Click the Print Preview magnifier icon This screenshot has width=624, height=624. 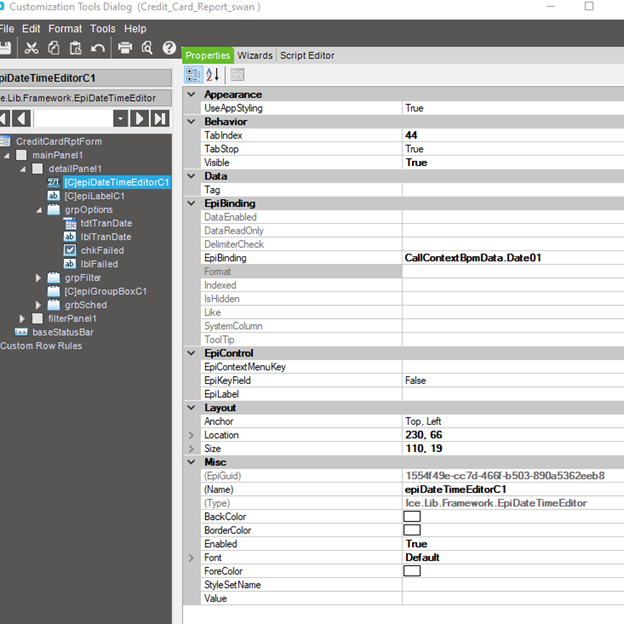point(147,48)
